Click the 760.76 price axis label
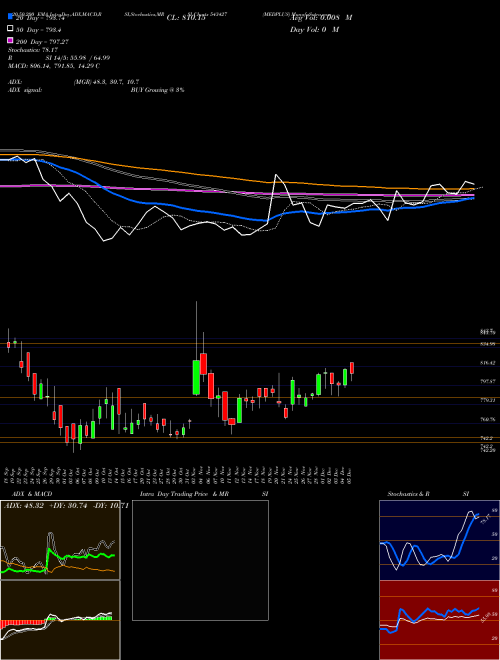 (487, 419)
